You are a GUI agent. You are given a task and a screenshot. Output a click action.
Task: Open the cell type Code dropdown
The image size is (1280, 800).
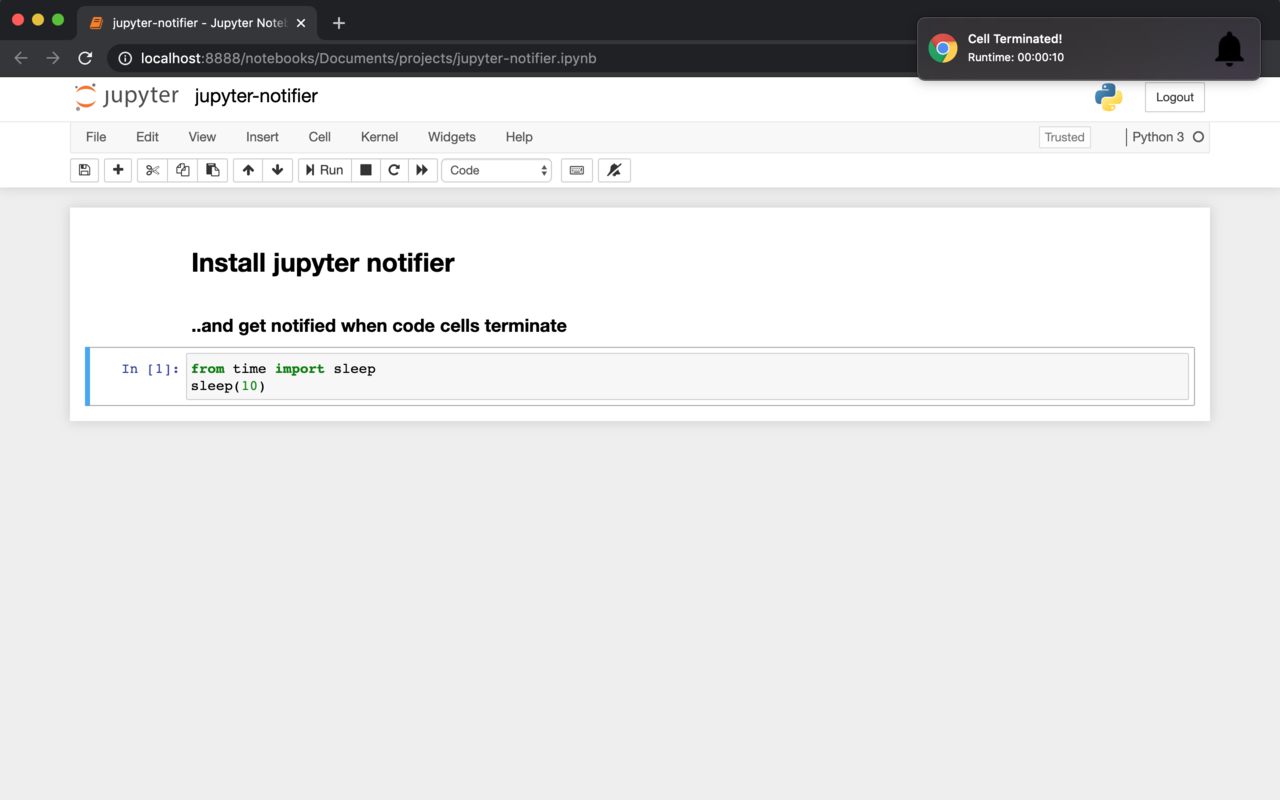[x=497, y=170]
